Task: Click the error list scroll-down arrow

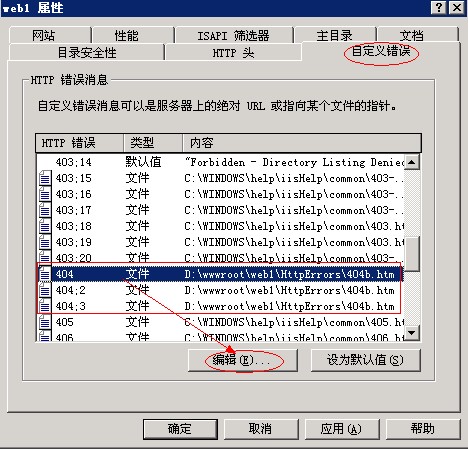Action: click(412, 332)
